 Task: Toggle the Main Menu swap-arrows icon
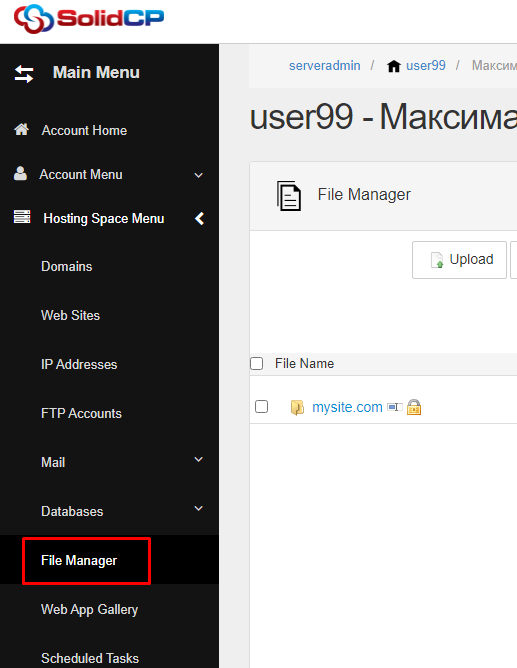click(x=24, y=74)
